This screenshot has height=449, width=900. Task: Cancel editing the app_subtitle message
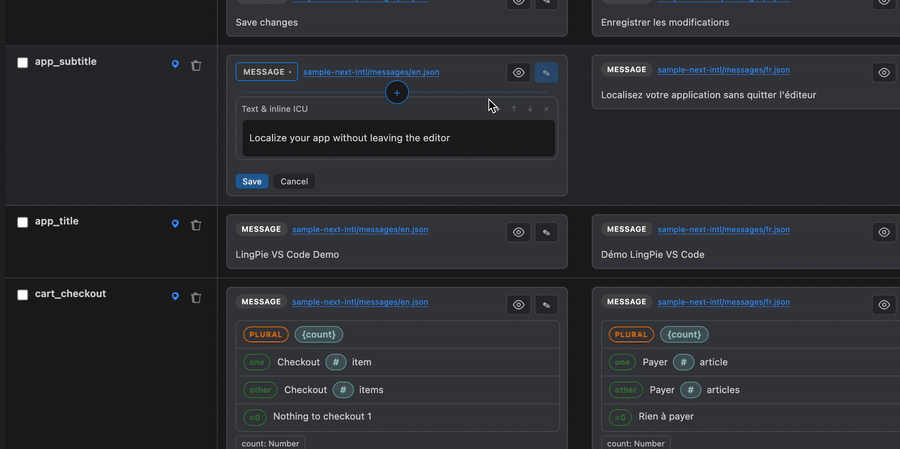(x=294, y=181)
